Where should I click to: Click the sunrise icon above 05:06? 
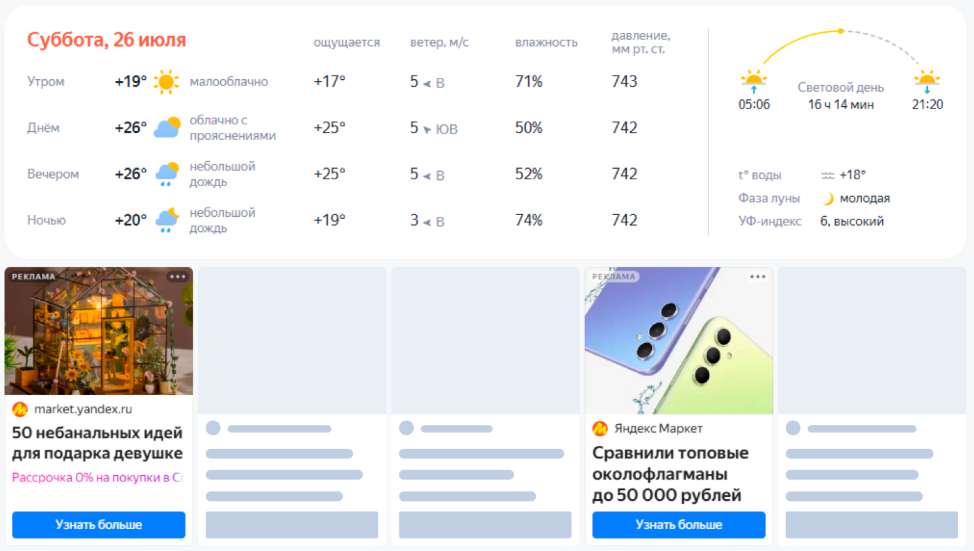[753, 80]
